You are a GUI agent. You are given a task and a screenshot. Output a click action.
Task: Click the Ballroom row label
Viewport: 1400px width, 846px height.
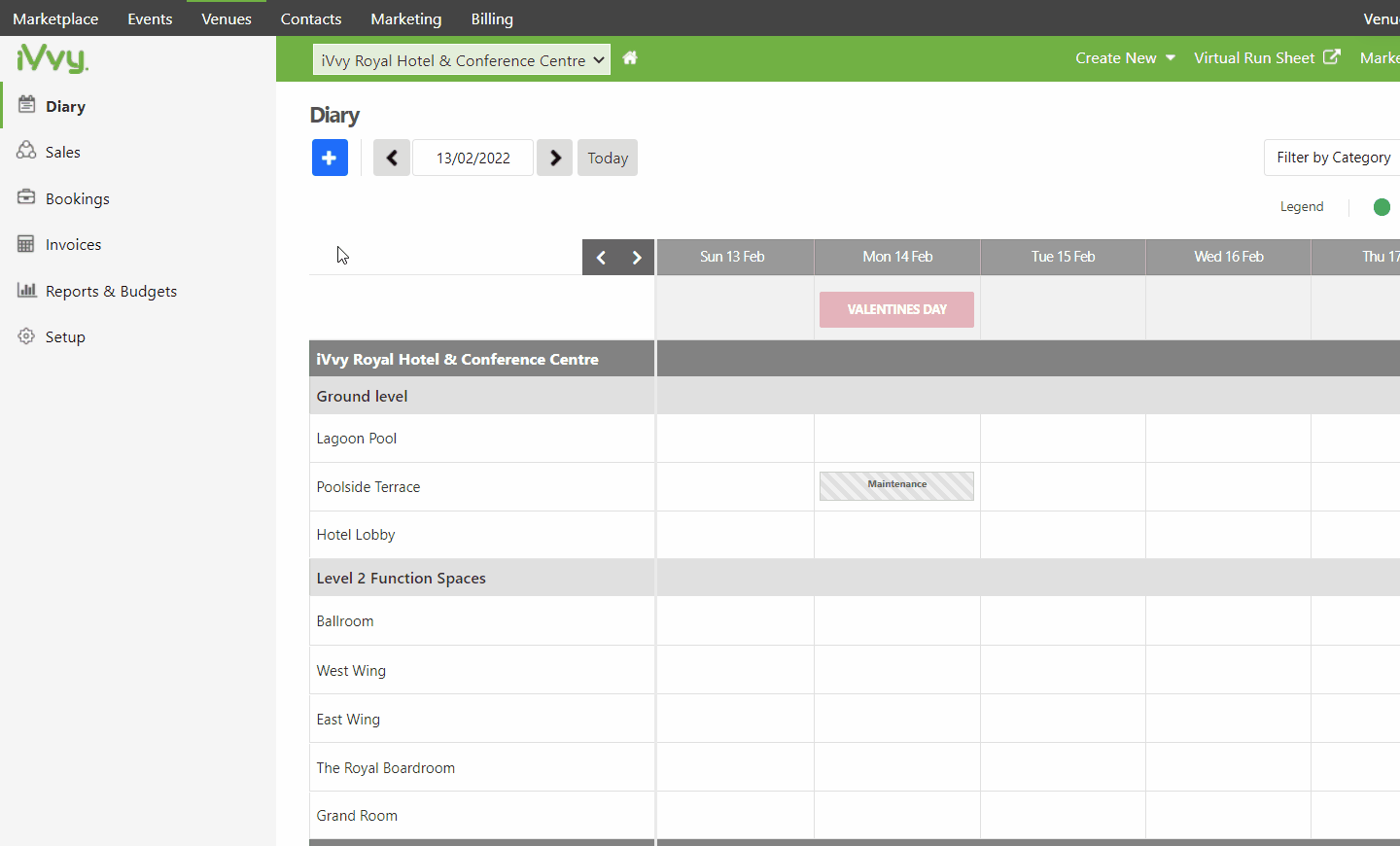[x=345, y=621]
